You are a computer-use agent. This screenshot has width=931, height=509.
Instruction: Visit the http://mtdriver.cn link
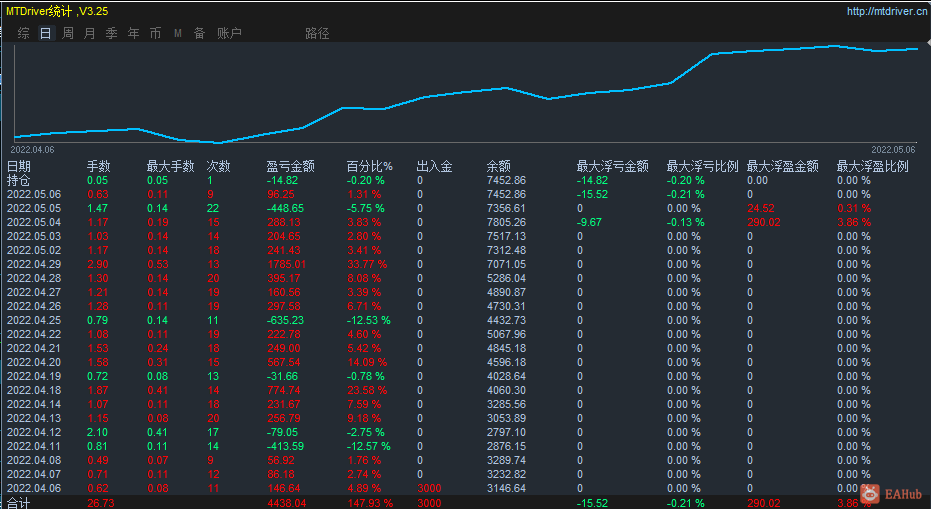coord(886,11)
